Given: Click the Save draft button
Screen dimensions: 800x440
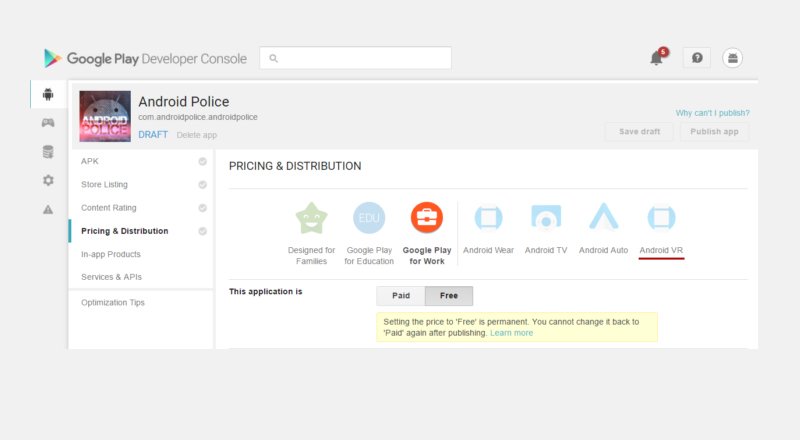Looking at the screenshot, I should [x=638, y=132].
